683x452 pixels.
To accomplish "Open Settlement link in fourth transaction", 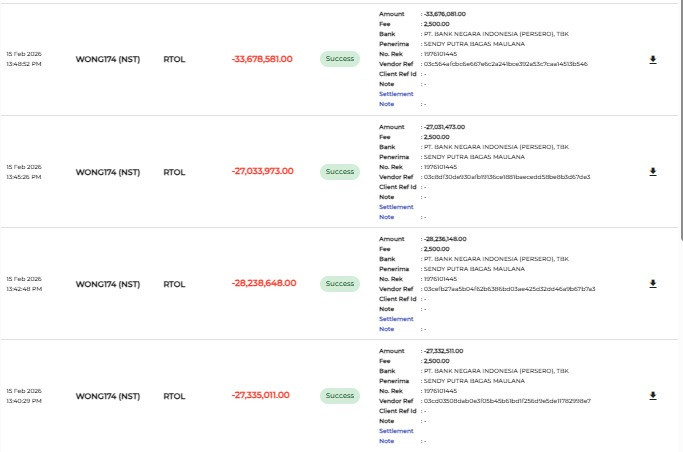I will [396, 431].
